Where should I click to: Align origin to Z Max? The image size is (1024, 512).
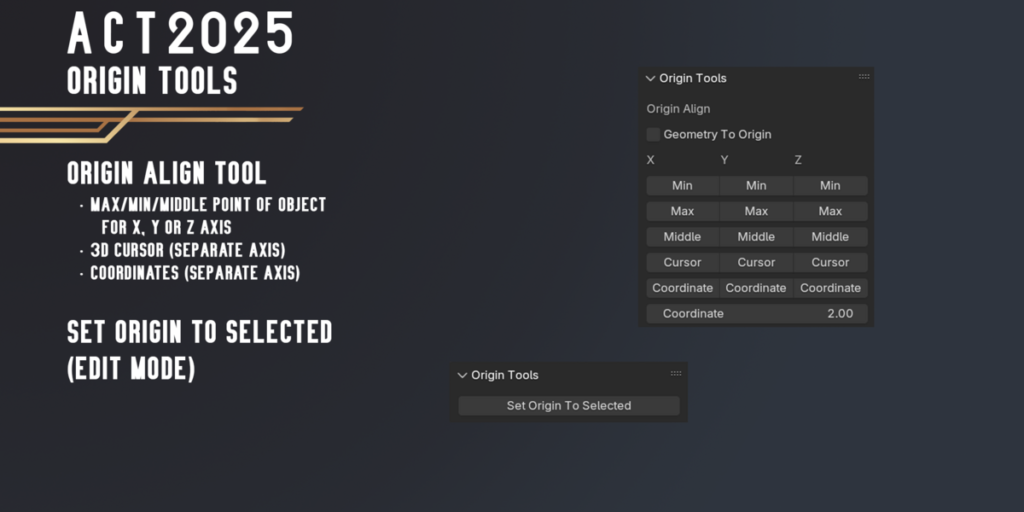830,211
